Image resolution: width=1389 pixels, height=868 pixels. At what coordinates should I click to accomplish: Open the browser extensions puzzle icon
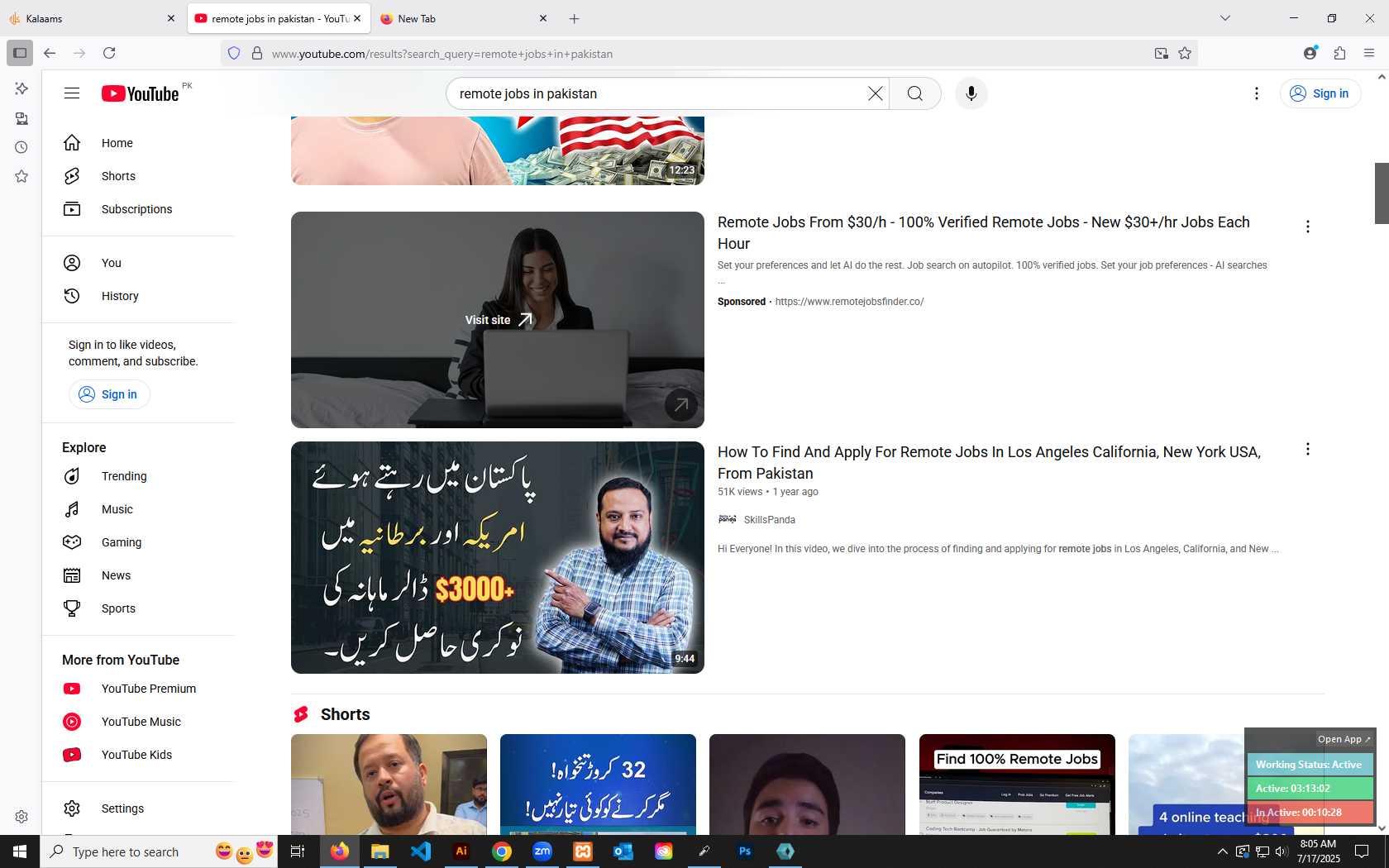tap(1340, 53)
